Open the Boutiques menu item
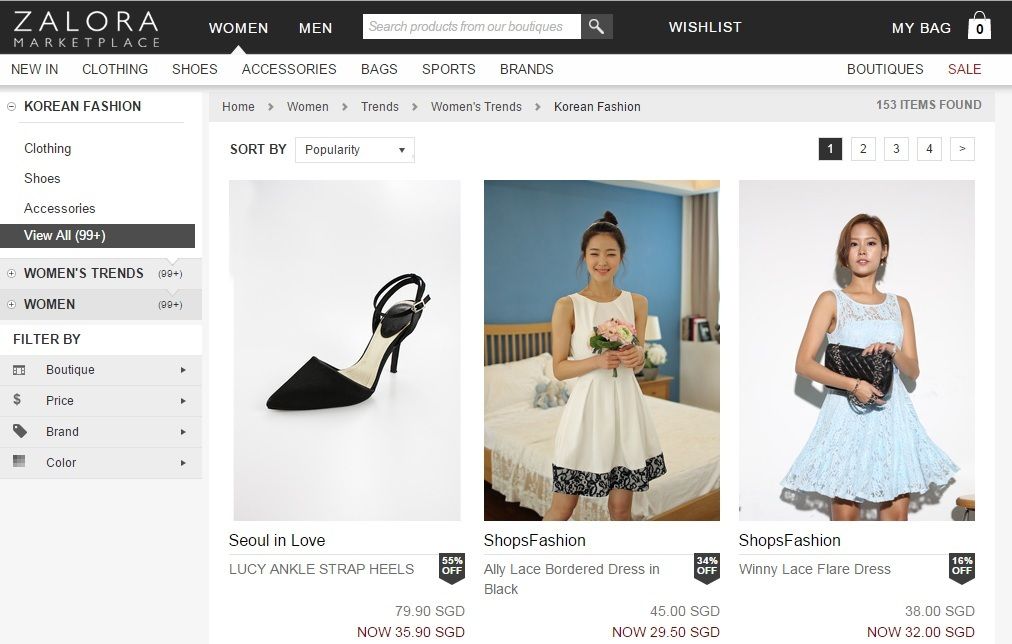 click(885, 69)
